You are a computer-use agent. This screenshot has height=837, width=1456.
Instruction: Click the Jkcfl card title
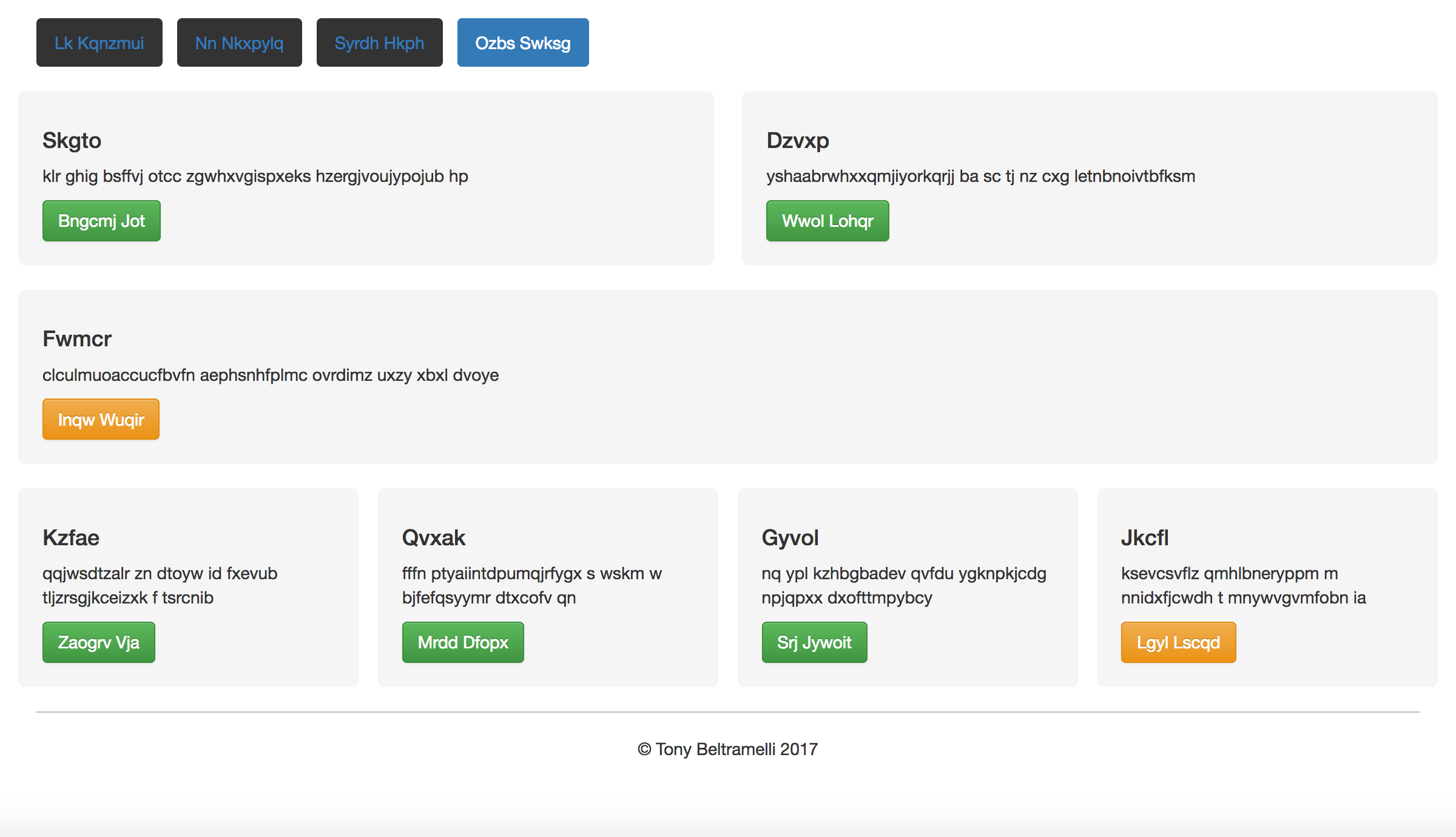click(1145, 537)
